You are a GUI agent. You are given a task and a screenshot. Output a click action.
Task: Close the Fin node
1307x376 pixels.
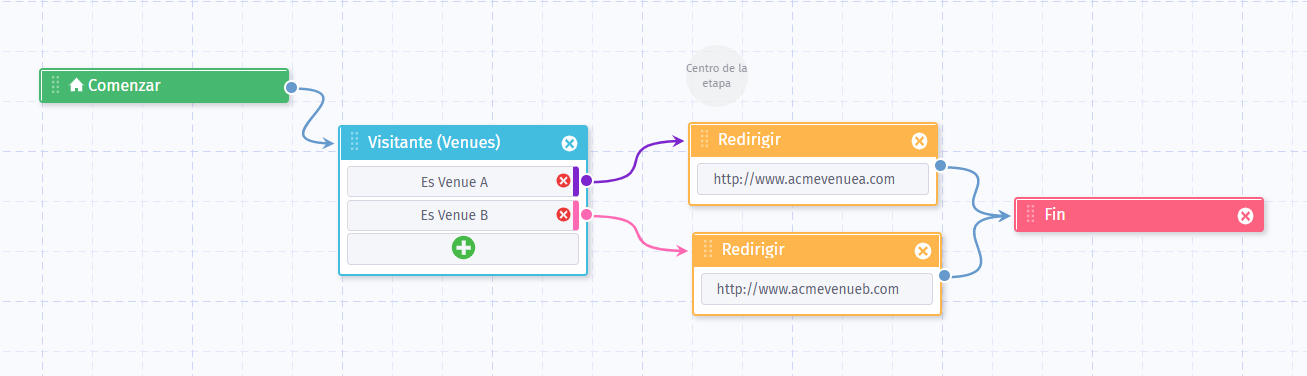(x=1245, y=215)
